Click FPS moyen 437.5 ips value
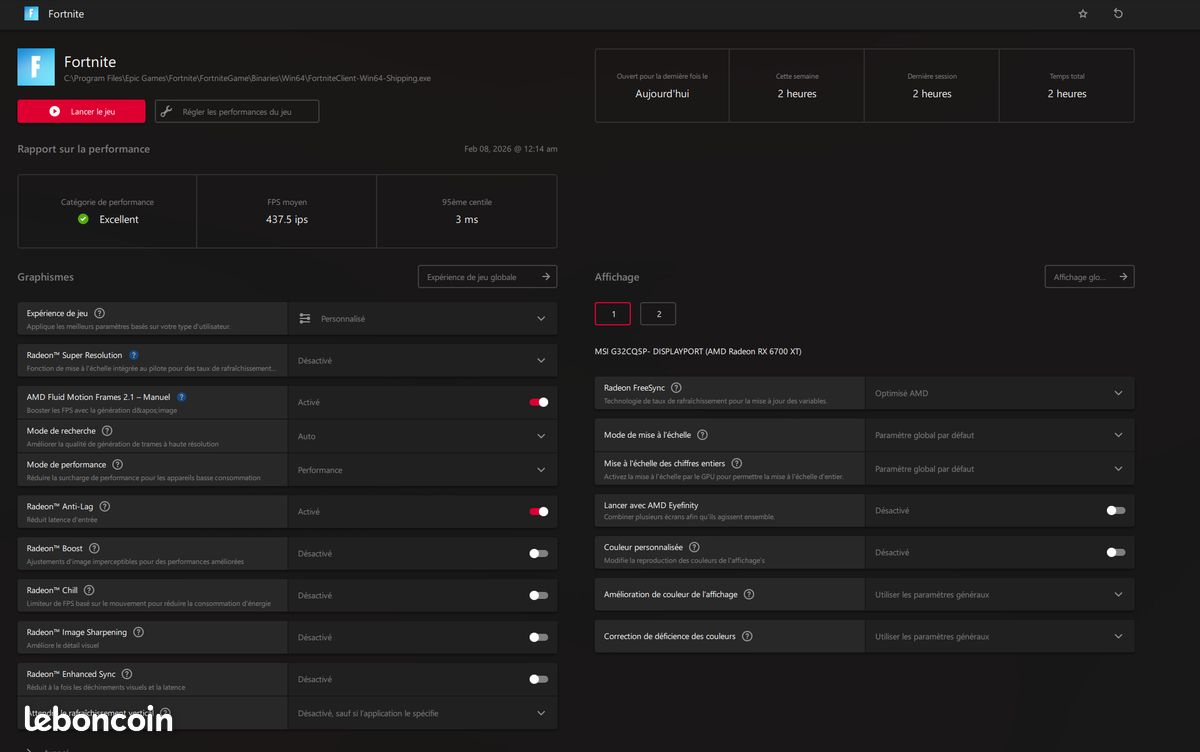Viewport: 1200px width, 752px height. click(x=287, y=219)
